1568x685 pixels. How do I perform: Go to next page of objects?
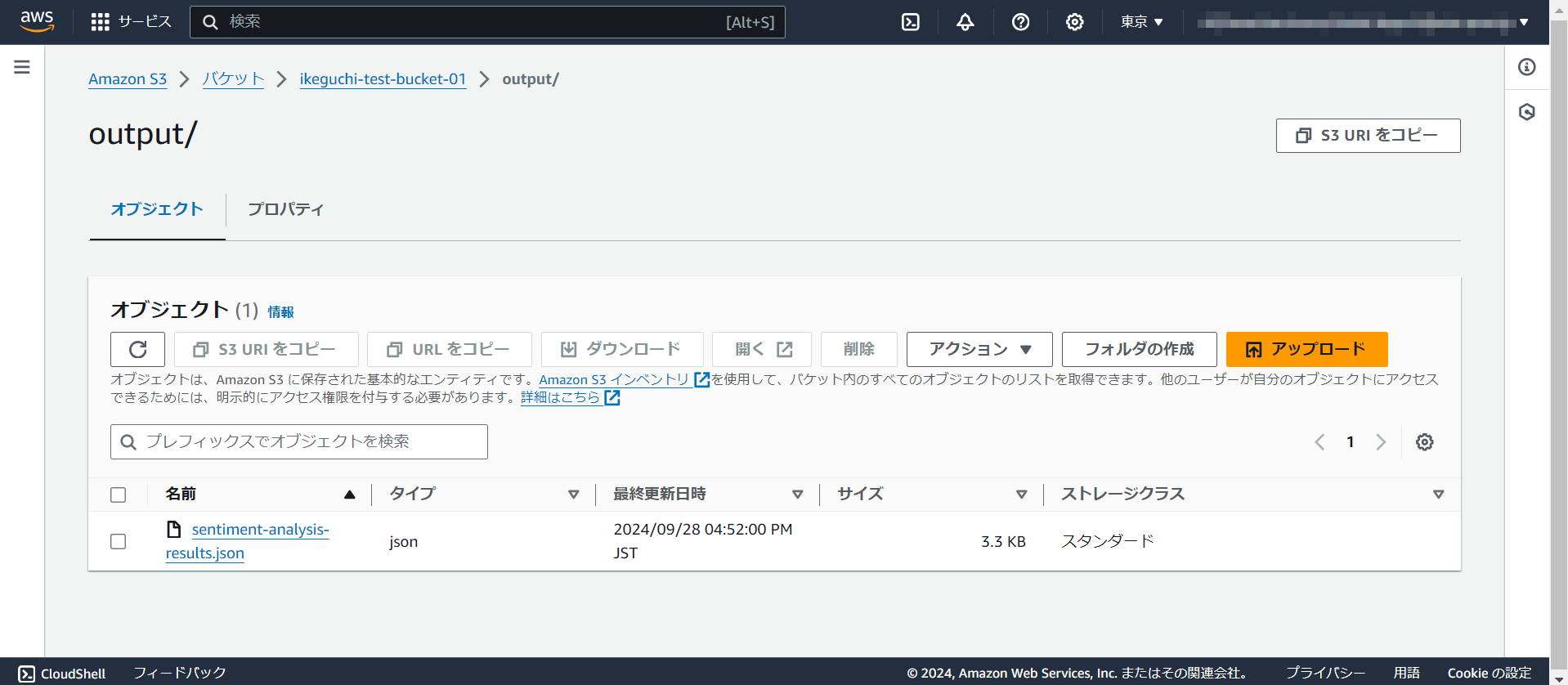pyautogui.click(x=1381, y=442)
